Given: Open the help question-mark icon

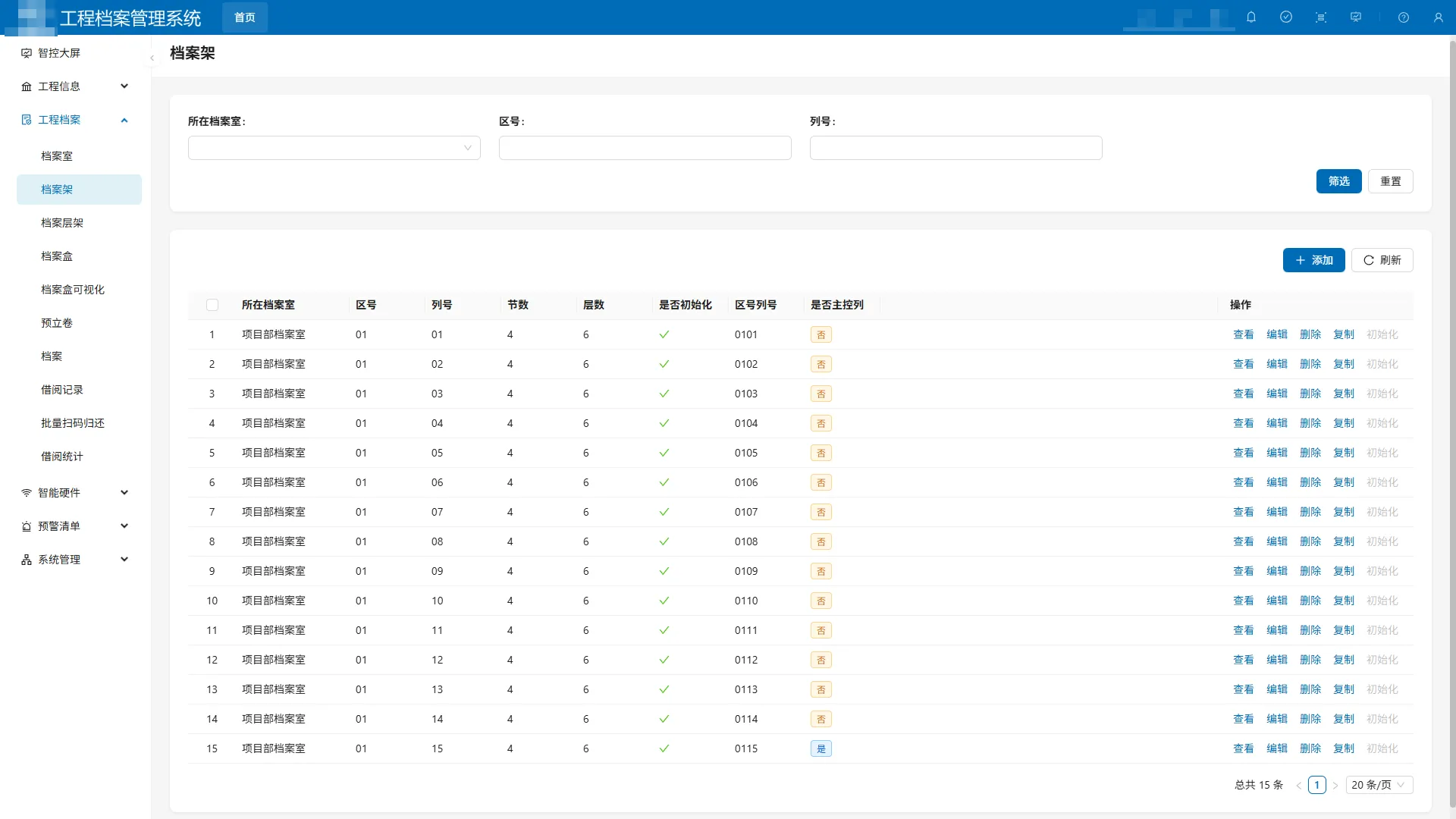Looking at the screenshot, I should click(1404, 17).
